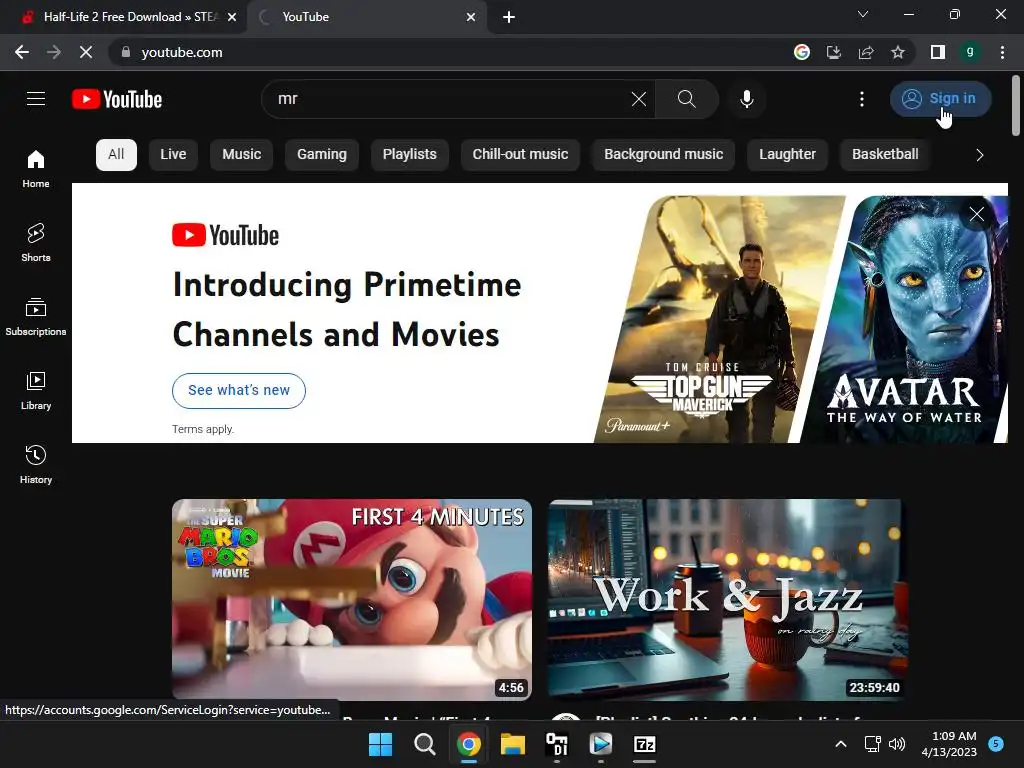Select the Chill-out music chip
The height and width of the screenshot is (768, 1024).
[x=520, y=155]
